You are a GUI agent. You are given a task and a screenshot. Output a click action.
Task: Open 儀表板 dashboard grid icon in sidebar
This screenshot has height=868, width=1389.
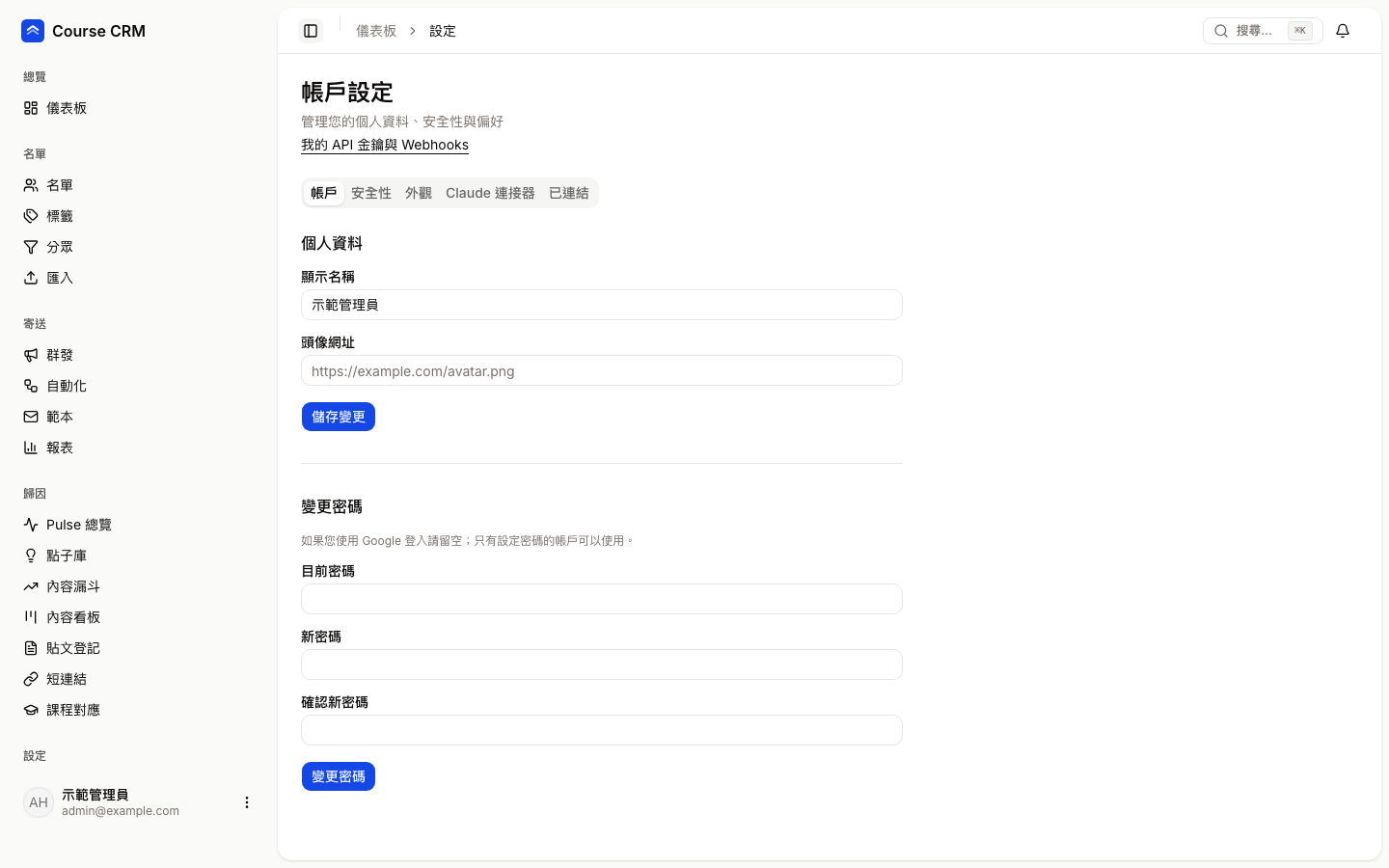tap(31, 108)
